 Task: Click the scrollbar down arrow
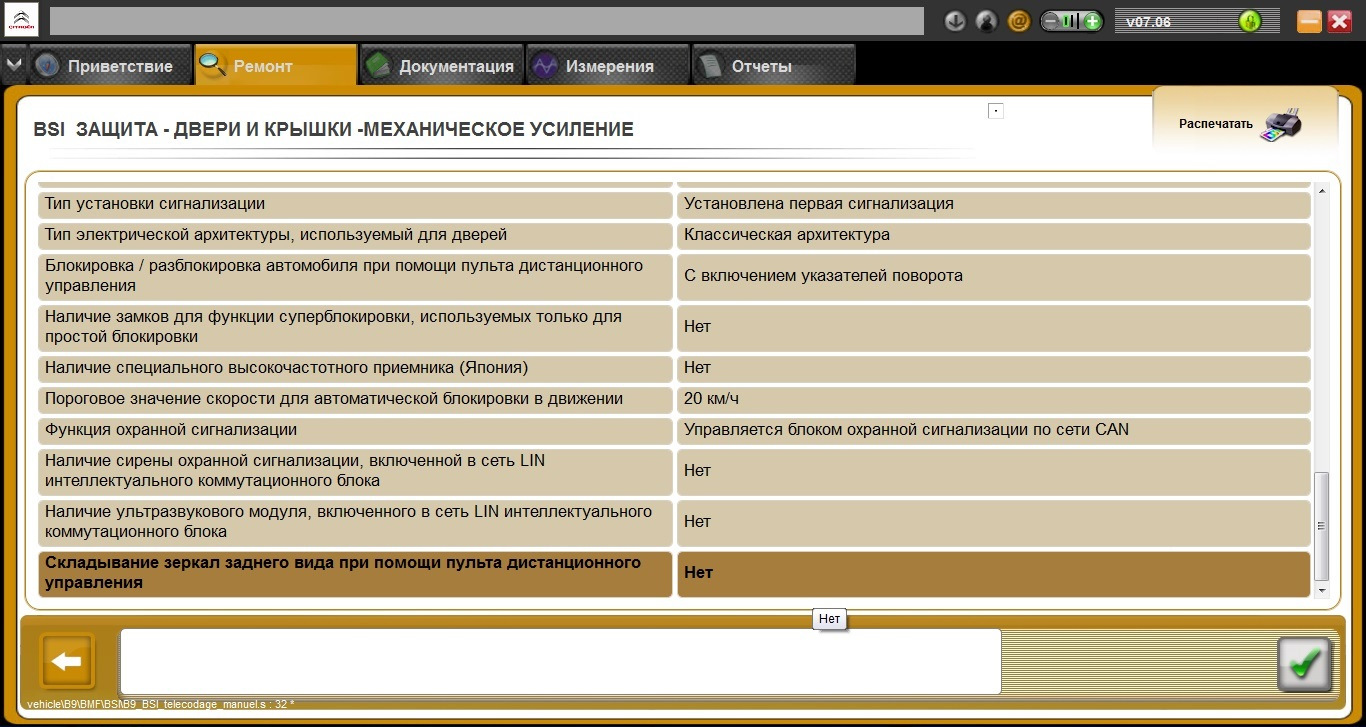click(x=1321, y=591)
